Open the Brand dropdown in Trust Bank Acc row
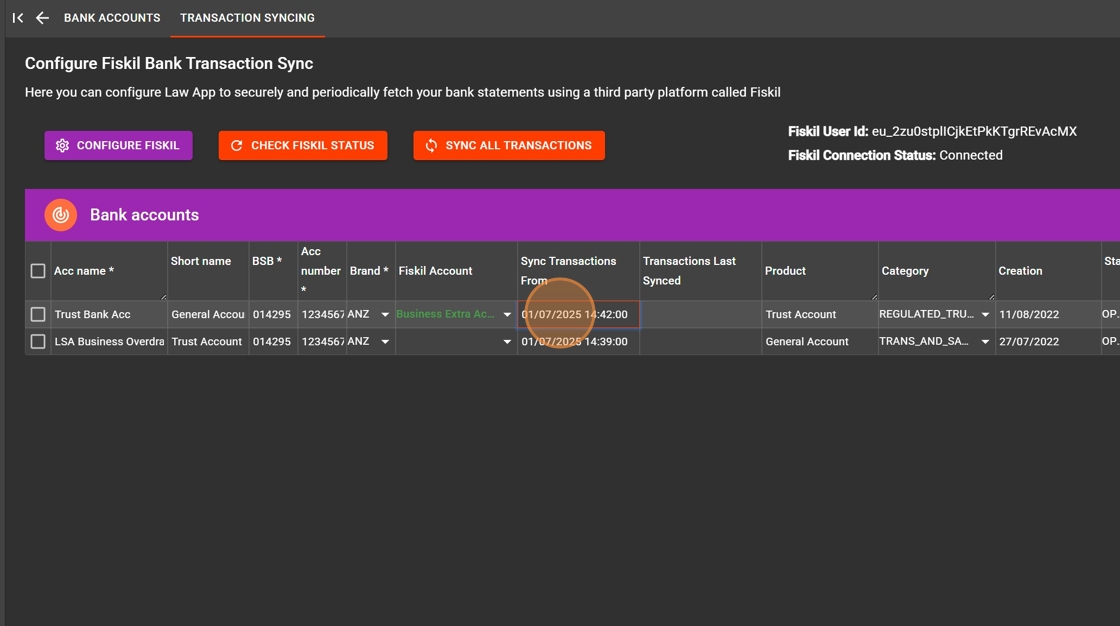The width and height of the screenshot is (1120, 626). coord(385,314)
